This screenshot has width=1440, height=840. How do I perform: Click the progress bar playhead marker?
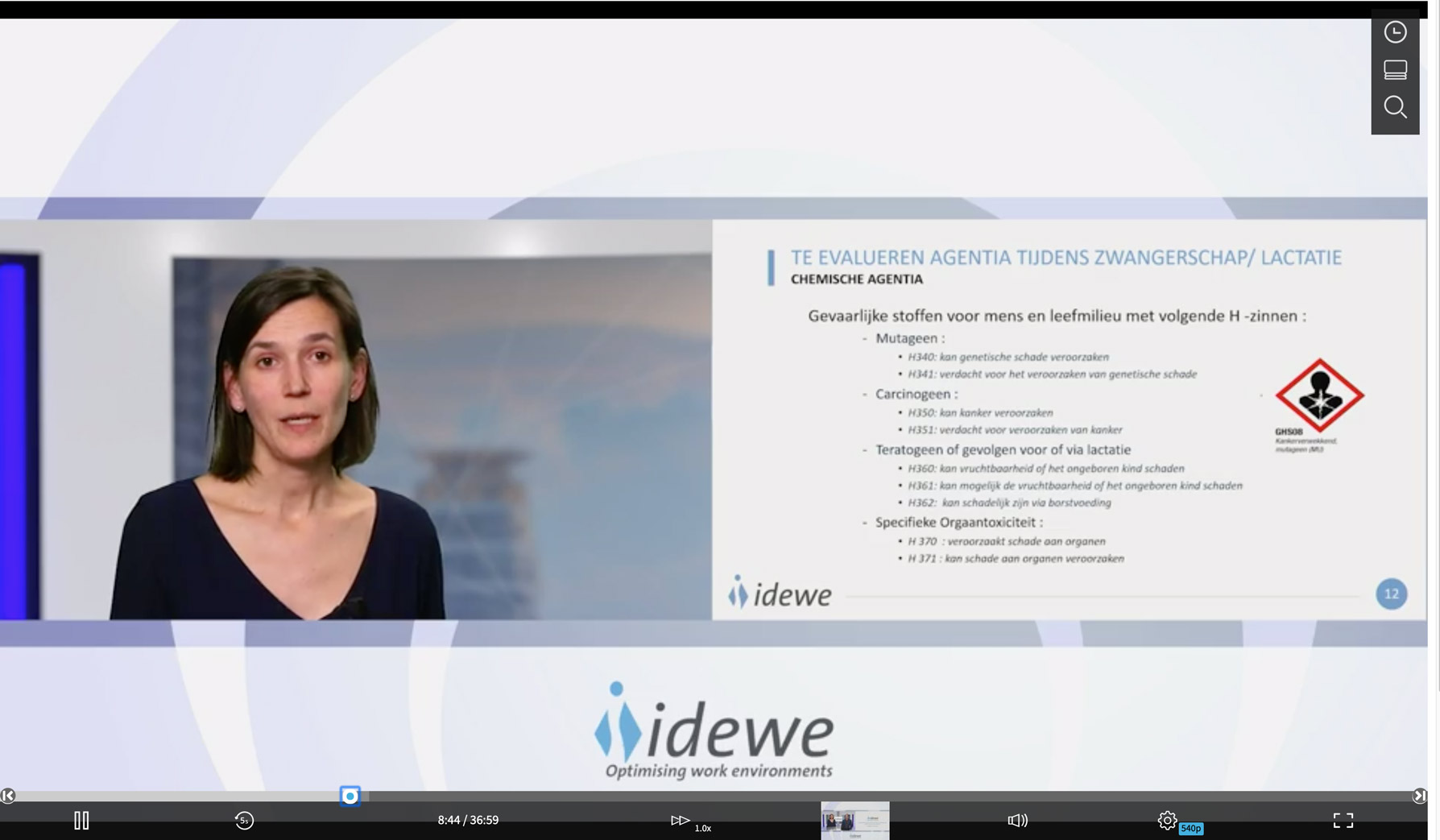click(350, 796)
